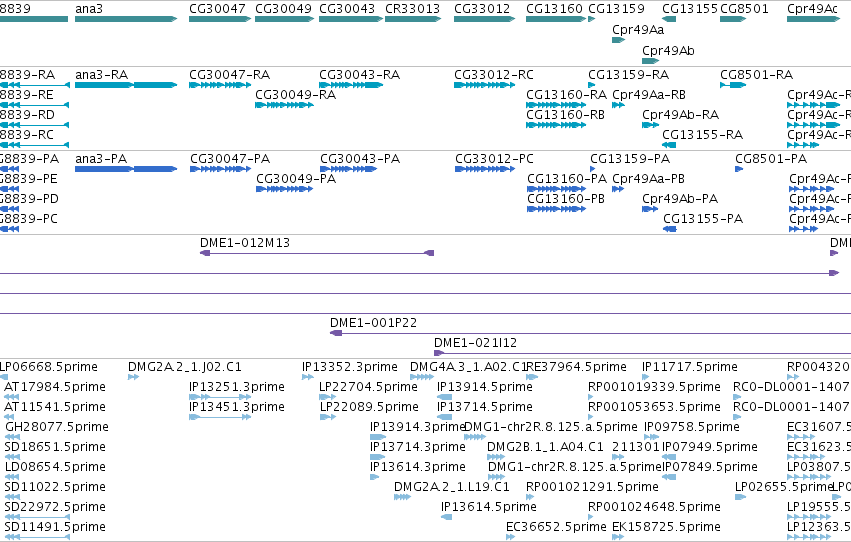Viewport: 851px width, 542px height.
Task: Click the RP001019339.5prime label
Action: click(654, 387)
